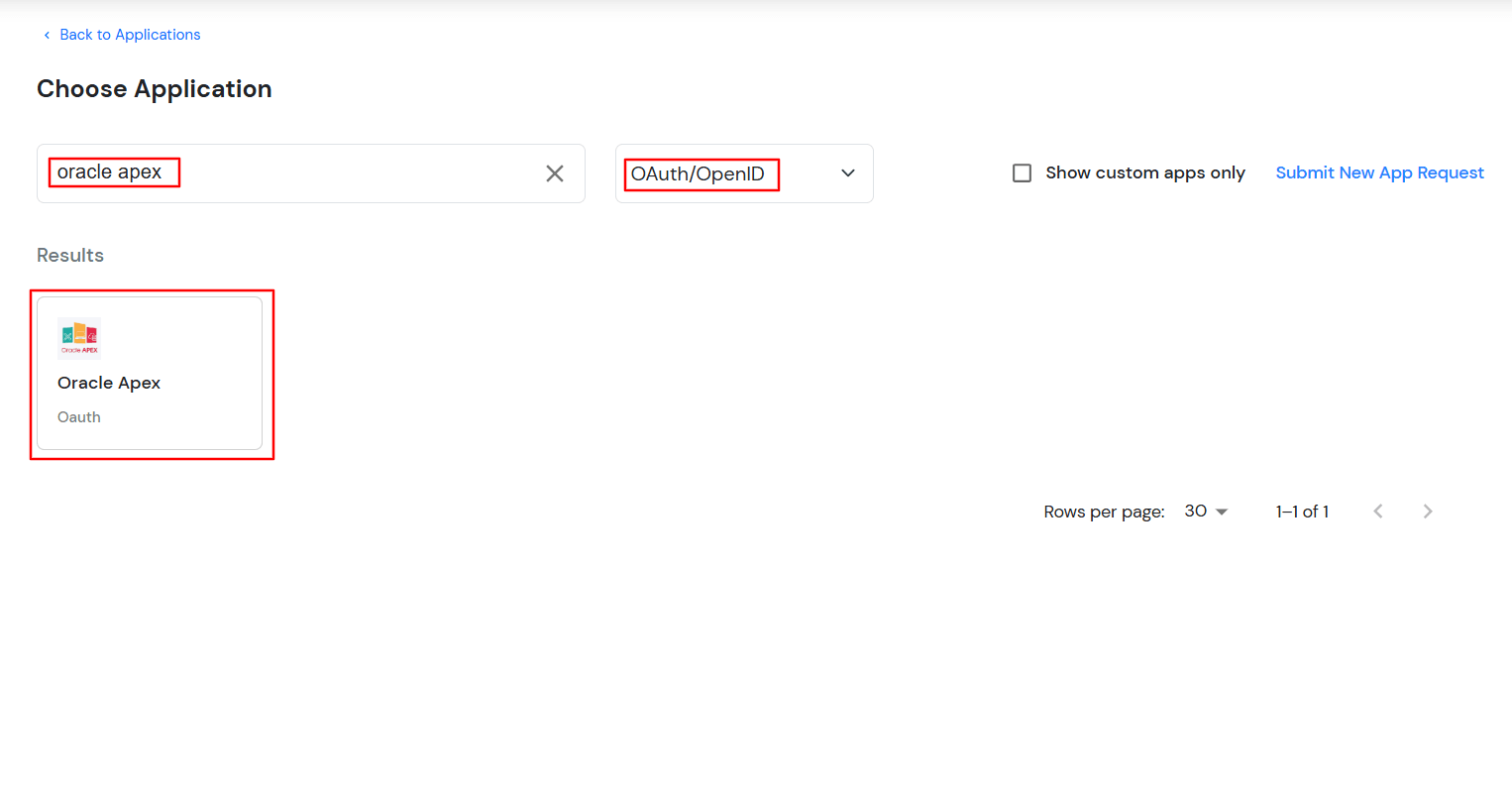Image resolution: width=1512 pixels, height=801 pixels.
Task: Open Submit New App Request
Action: point(1379,172)
